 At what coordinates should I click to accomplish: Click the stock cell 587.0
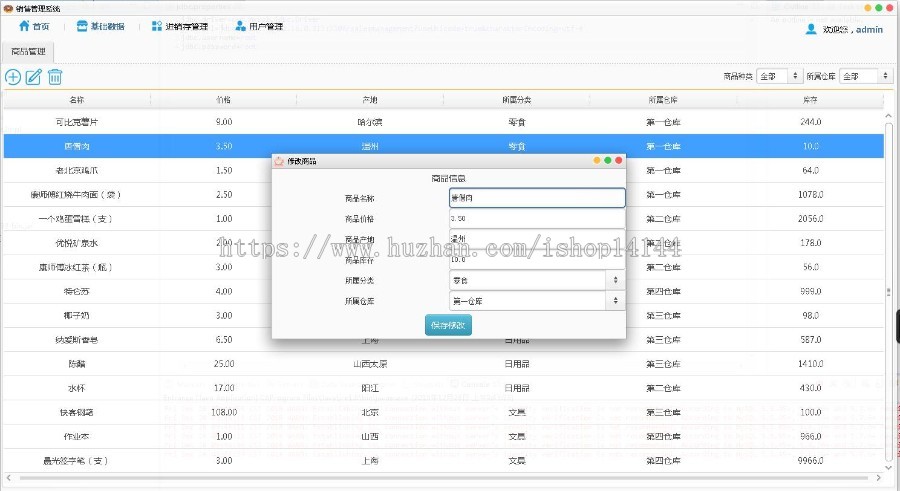click(x=810, y=339)
